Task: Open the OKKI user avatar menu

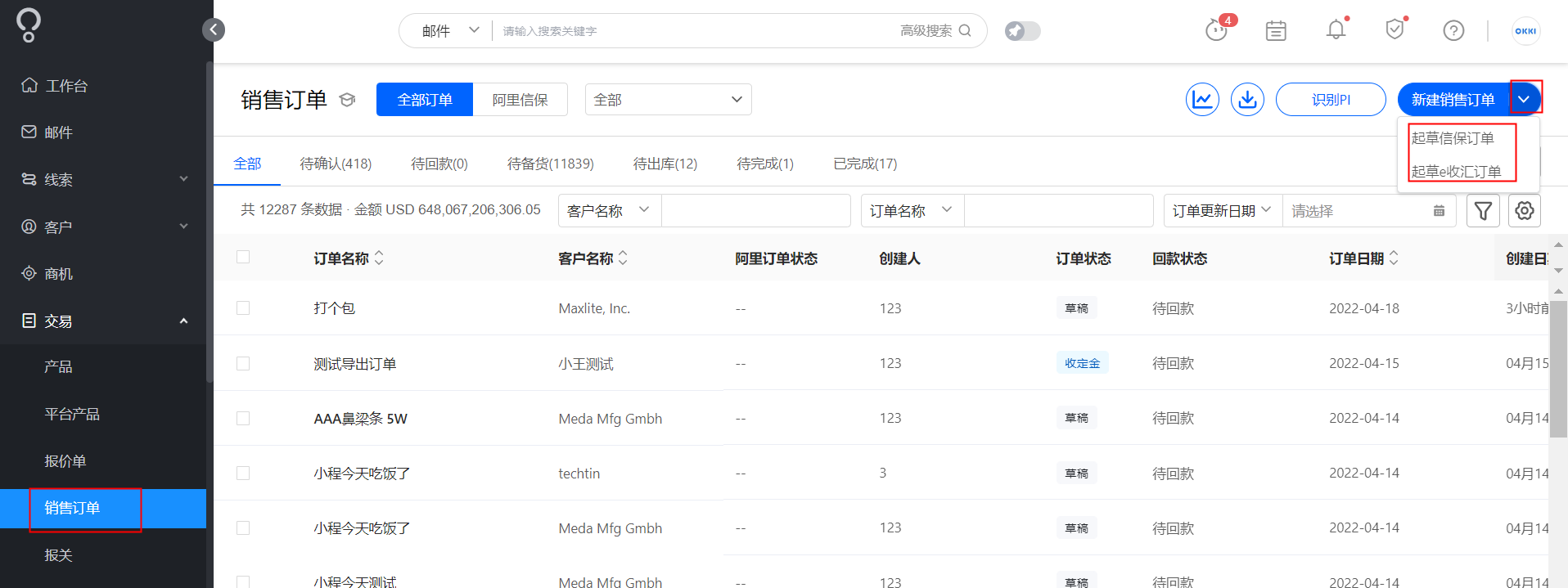Action: coord(1525,31)
